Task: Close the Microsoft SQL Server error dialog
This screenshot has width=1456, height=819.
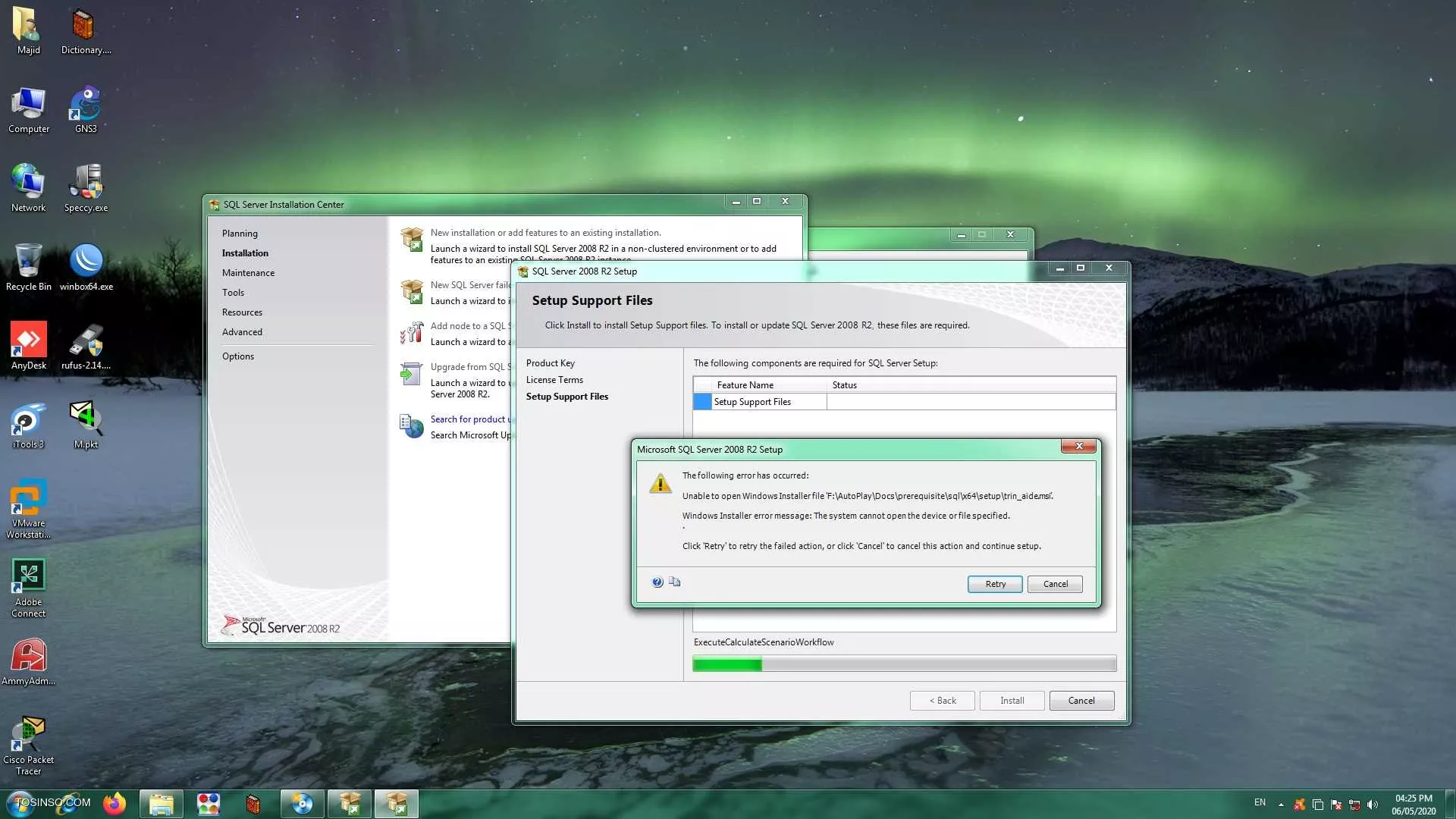Action: (x=1078, y=446)
